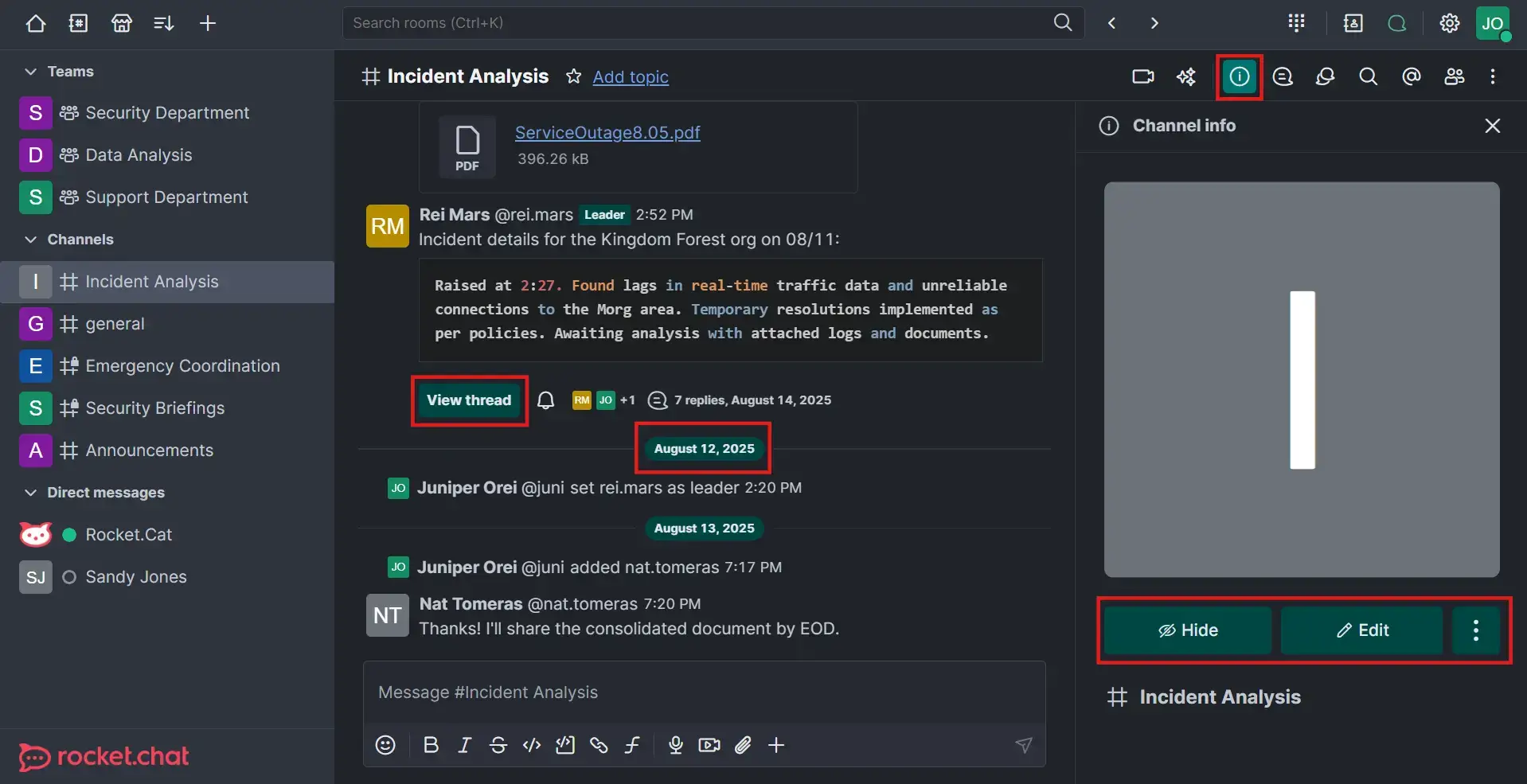Open the sort display options icon
Screen dimensions: 1527x784
tap(164, 23)
